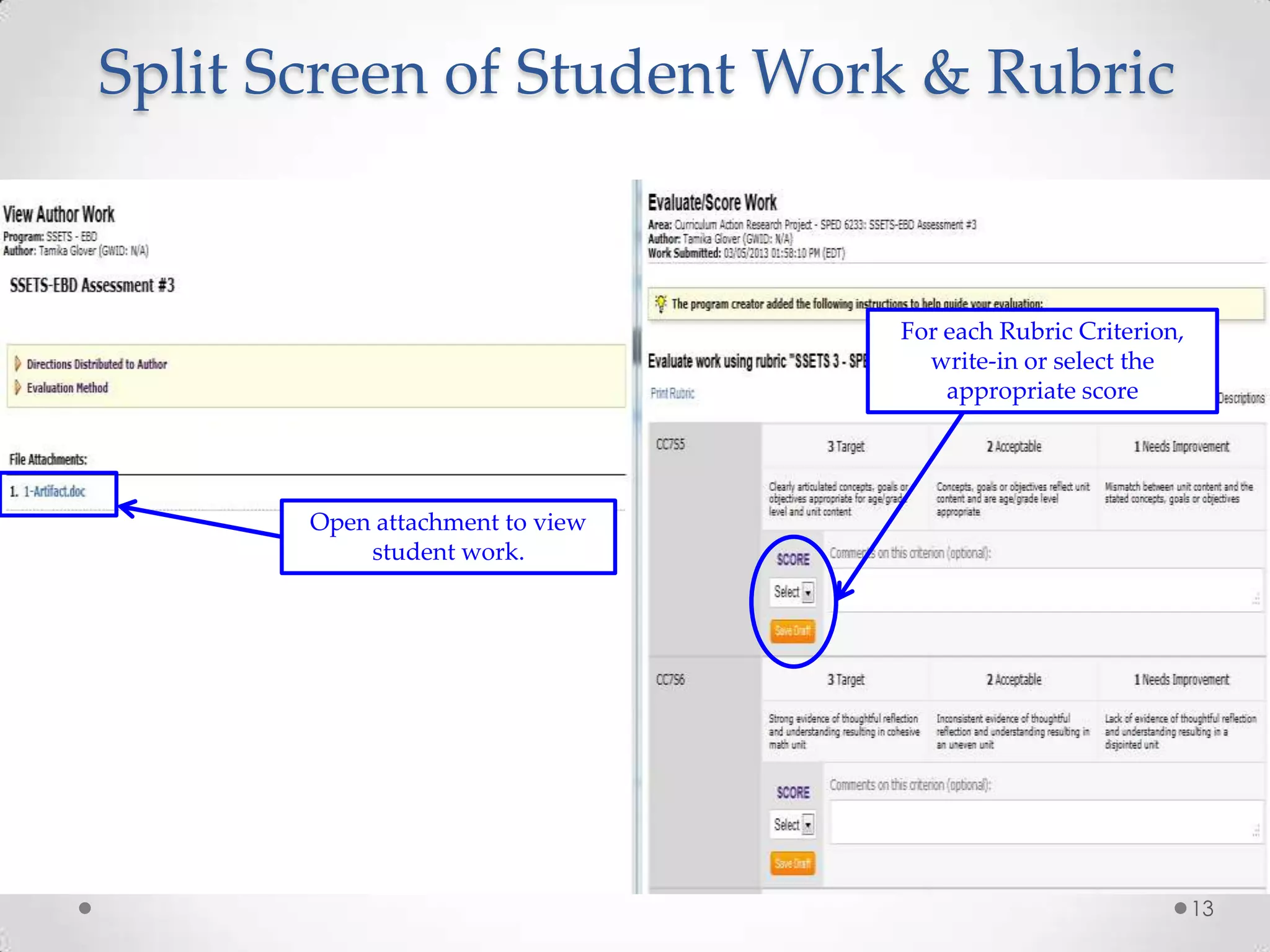The image size is (1270, 952).
Task: Click the Print Rubric link
Action: [x=672, y=394]
